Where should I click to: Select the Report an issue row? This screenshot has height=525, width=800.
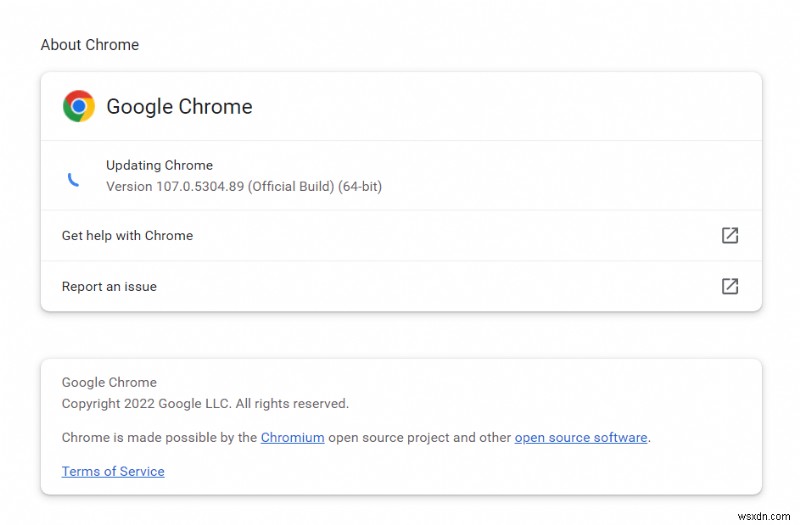(401, 286)
